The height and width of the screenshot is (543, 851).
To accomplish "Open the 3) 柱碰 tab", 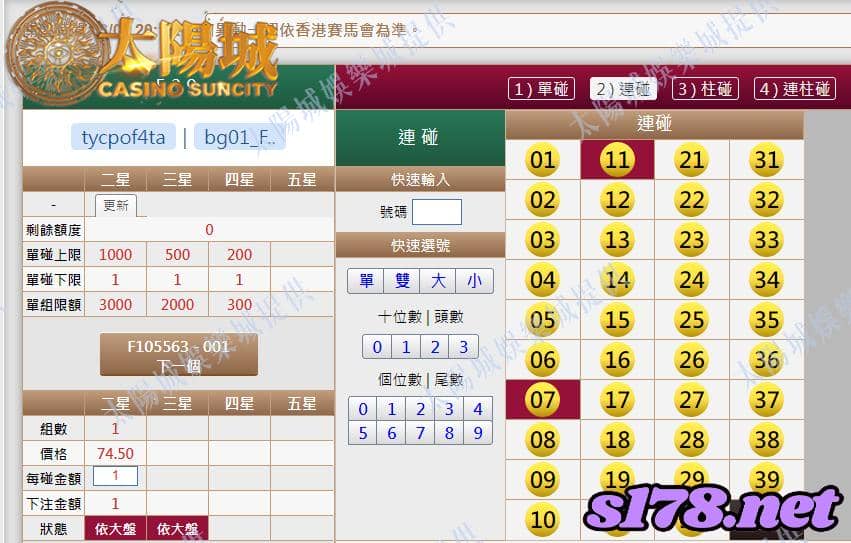I will click(705, 89).
